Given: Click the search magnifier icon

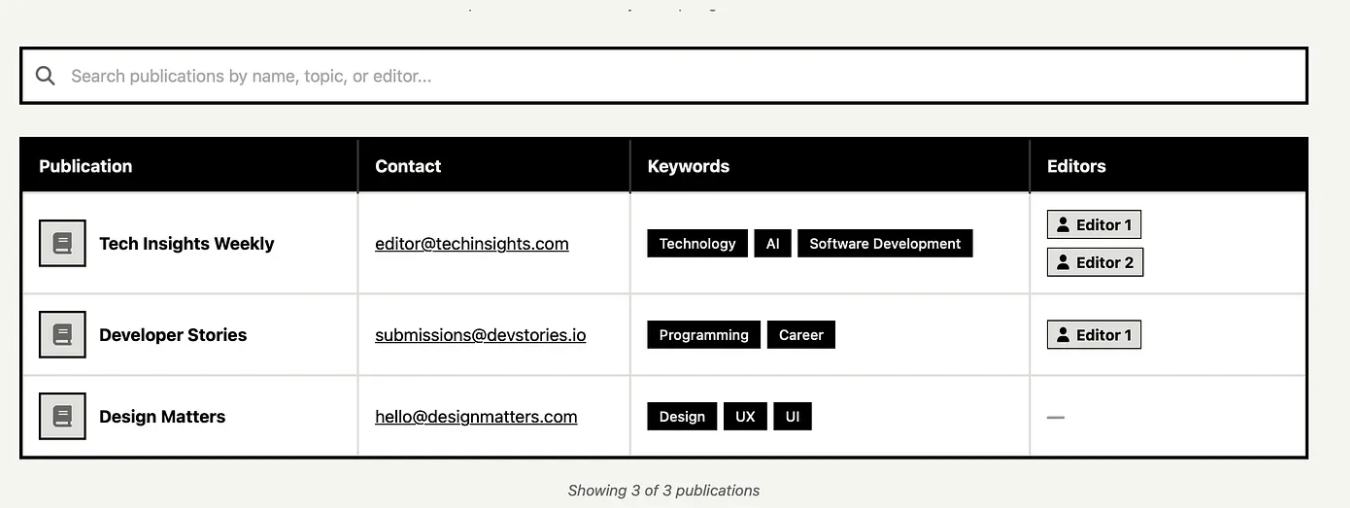Looking at the screenshot, I should tap(45, 76).
